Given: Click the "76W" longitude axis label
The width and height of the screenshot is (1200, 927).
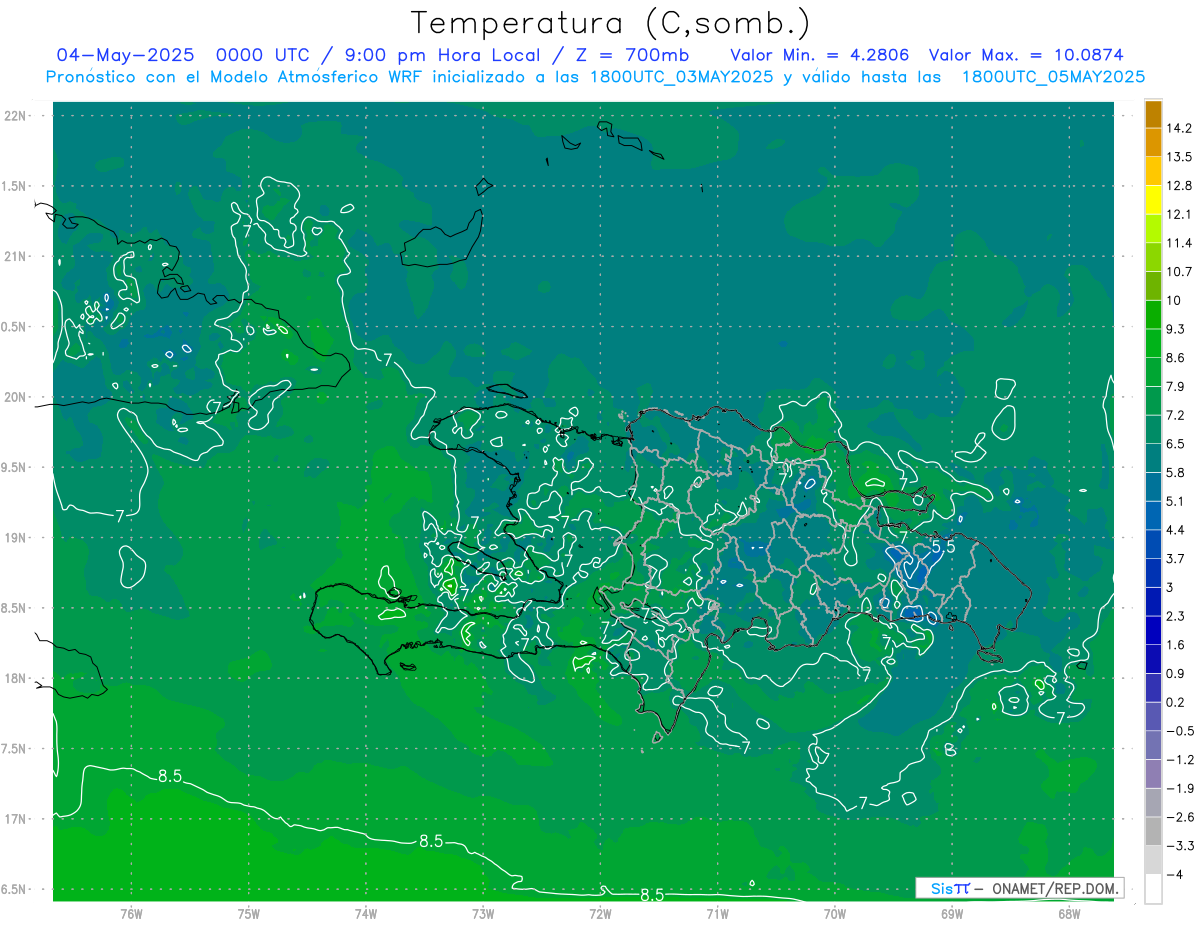Looking at the screenshot, I should tap(131, 914).
